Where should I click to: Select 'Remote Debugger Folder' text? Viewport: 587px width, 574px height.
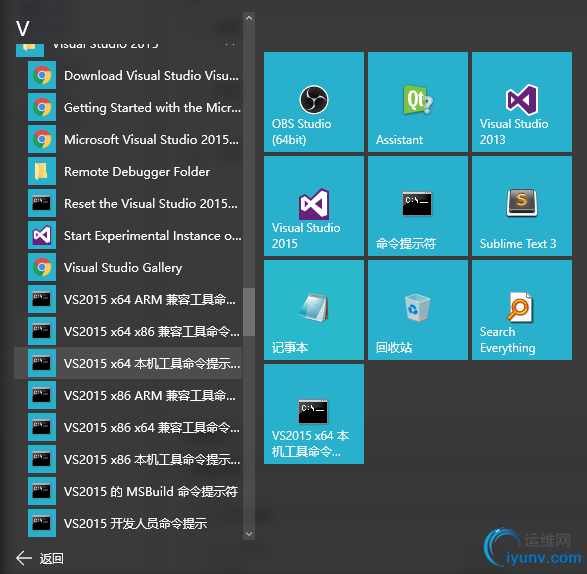137,172
